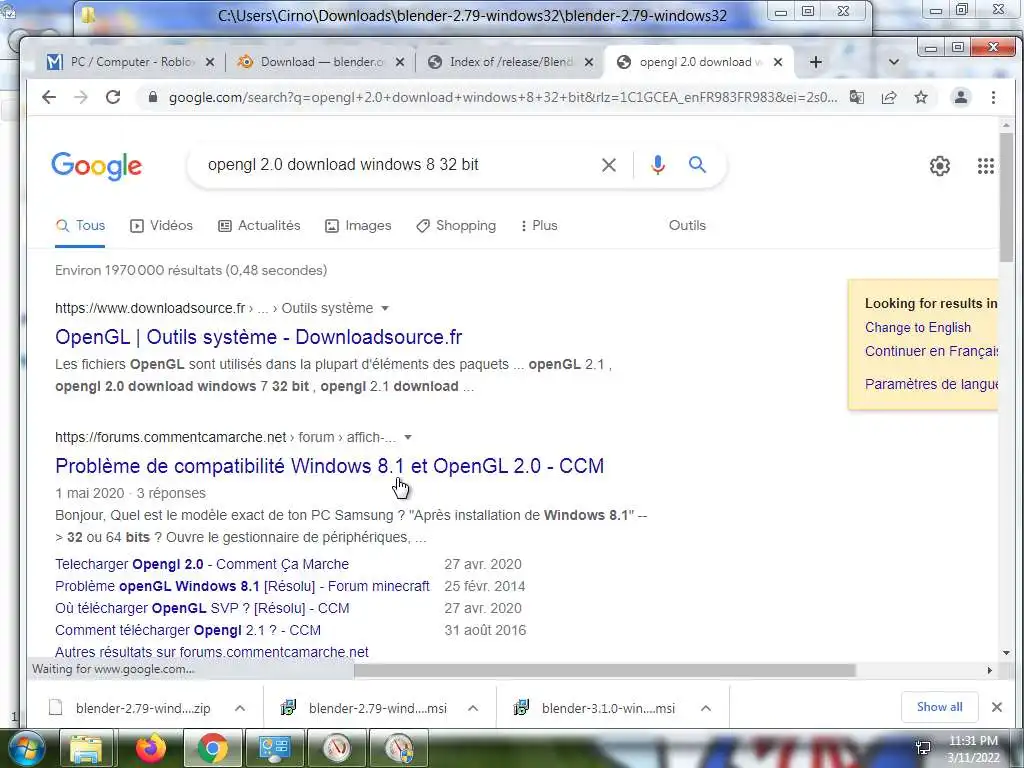Open downloaded blender-2.79 zip file
1024x768 pixels.
(131, 708)
